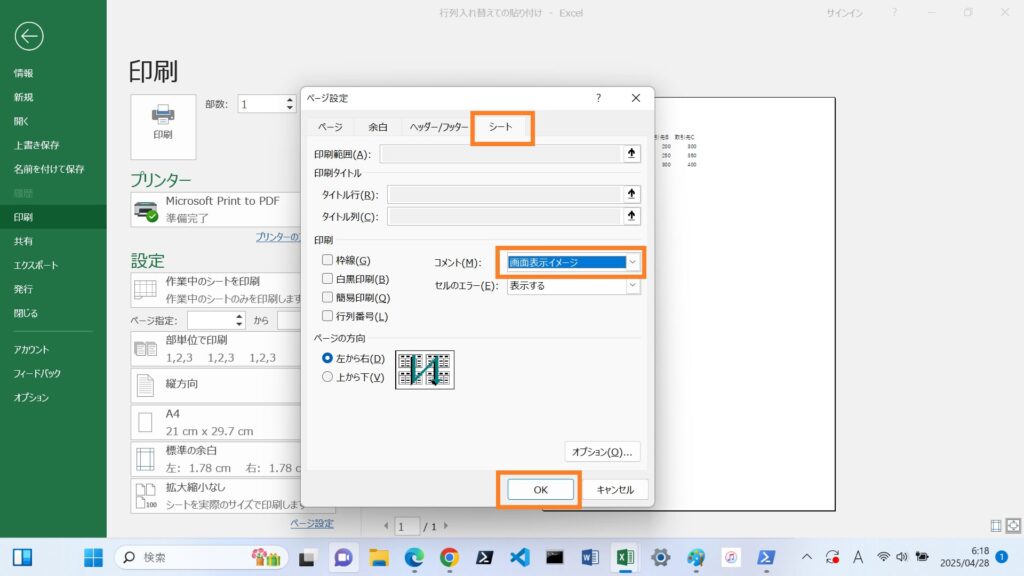Show hidden tray icons chevron
The width and height of the screenshot is (1024, 576).
807,557
